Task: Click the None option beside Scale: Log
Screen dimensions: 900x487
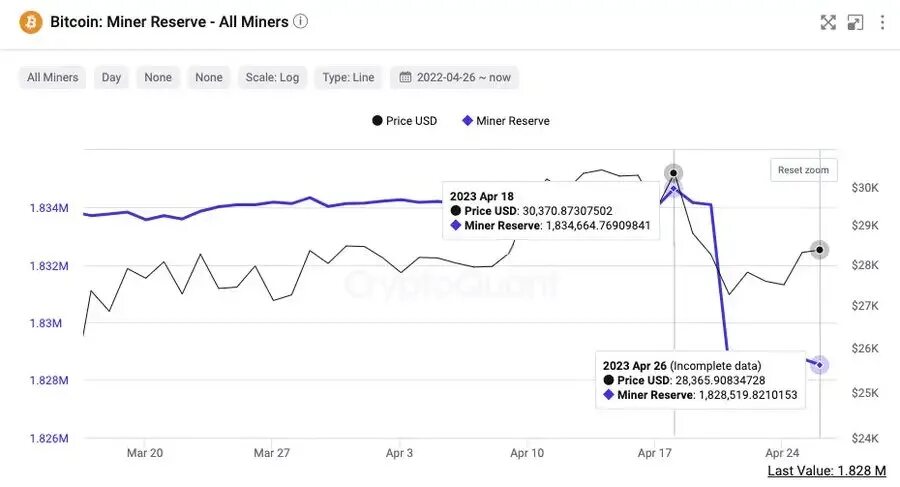Action: (209, 77)
